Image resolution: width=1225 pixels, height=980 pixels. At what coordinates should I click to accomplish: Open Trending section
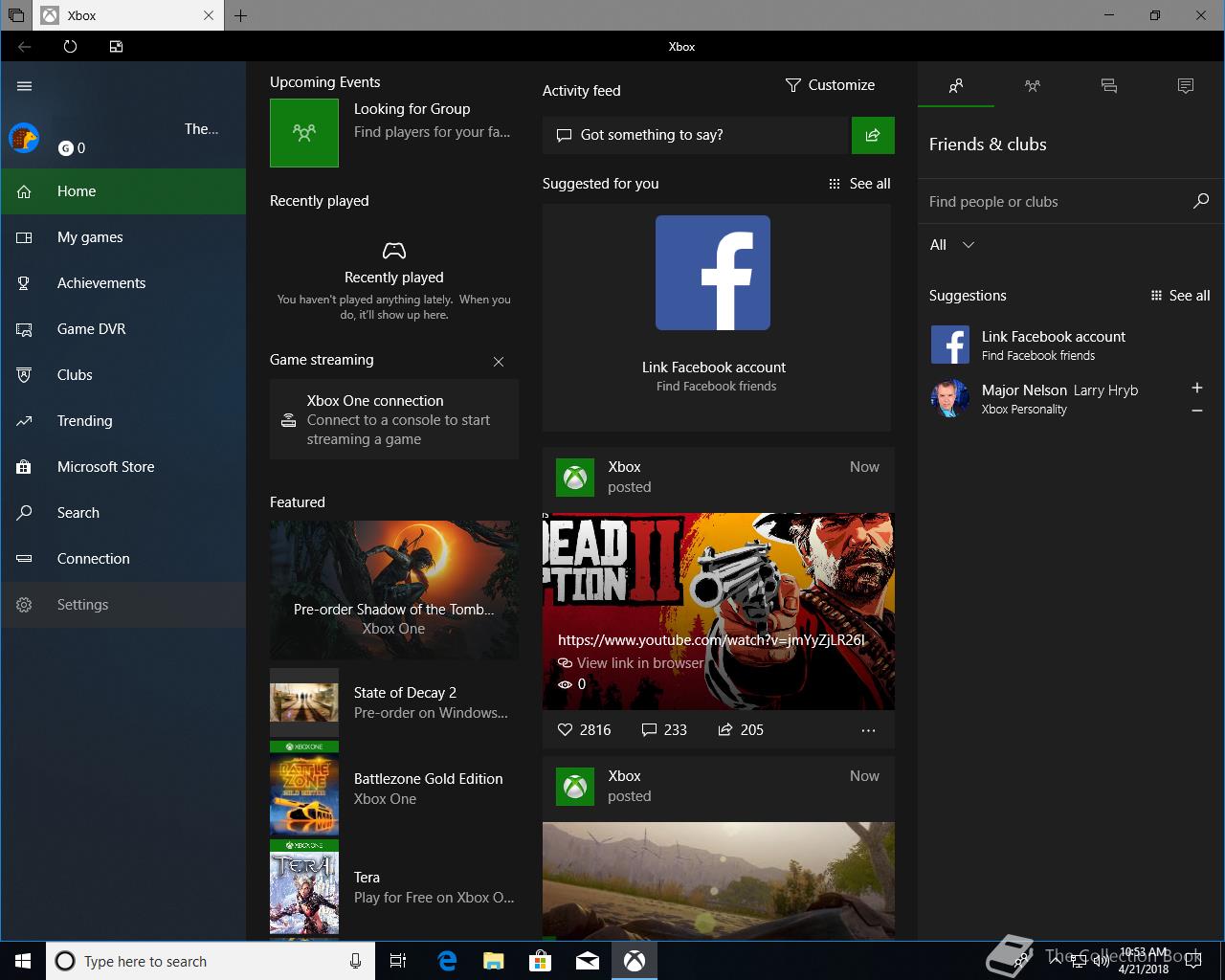click(122, 421)
